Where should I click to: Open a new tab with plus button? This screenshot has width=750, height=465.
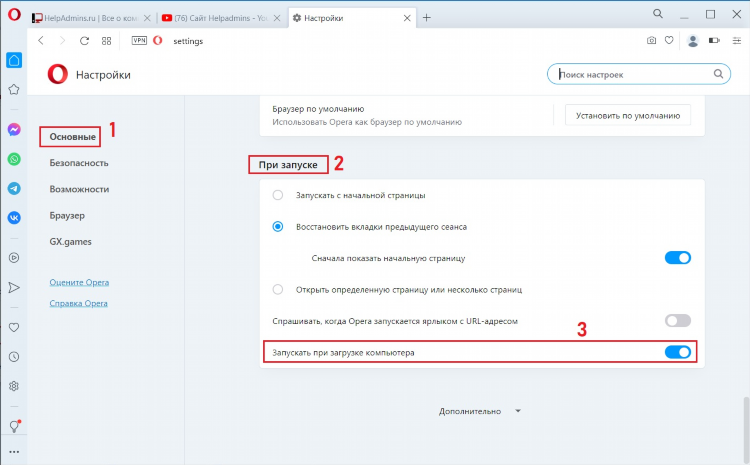[427, 18]
